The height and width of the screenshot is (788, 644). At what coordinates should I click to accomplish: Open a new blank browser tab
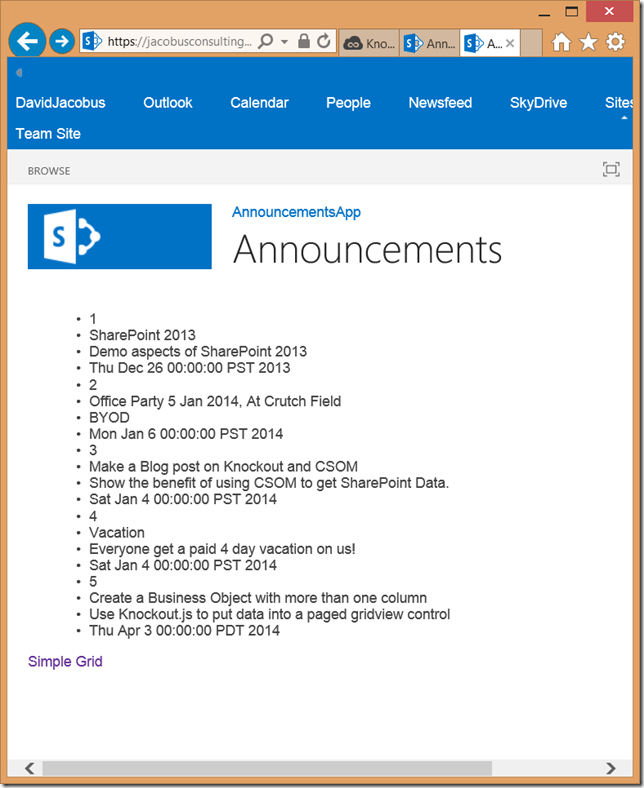(531, 43)
